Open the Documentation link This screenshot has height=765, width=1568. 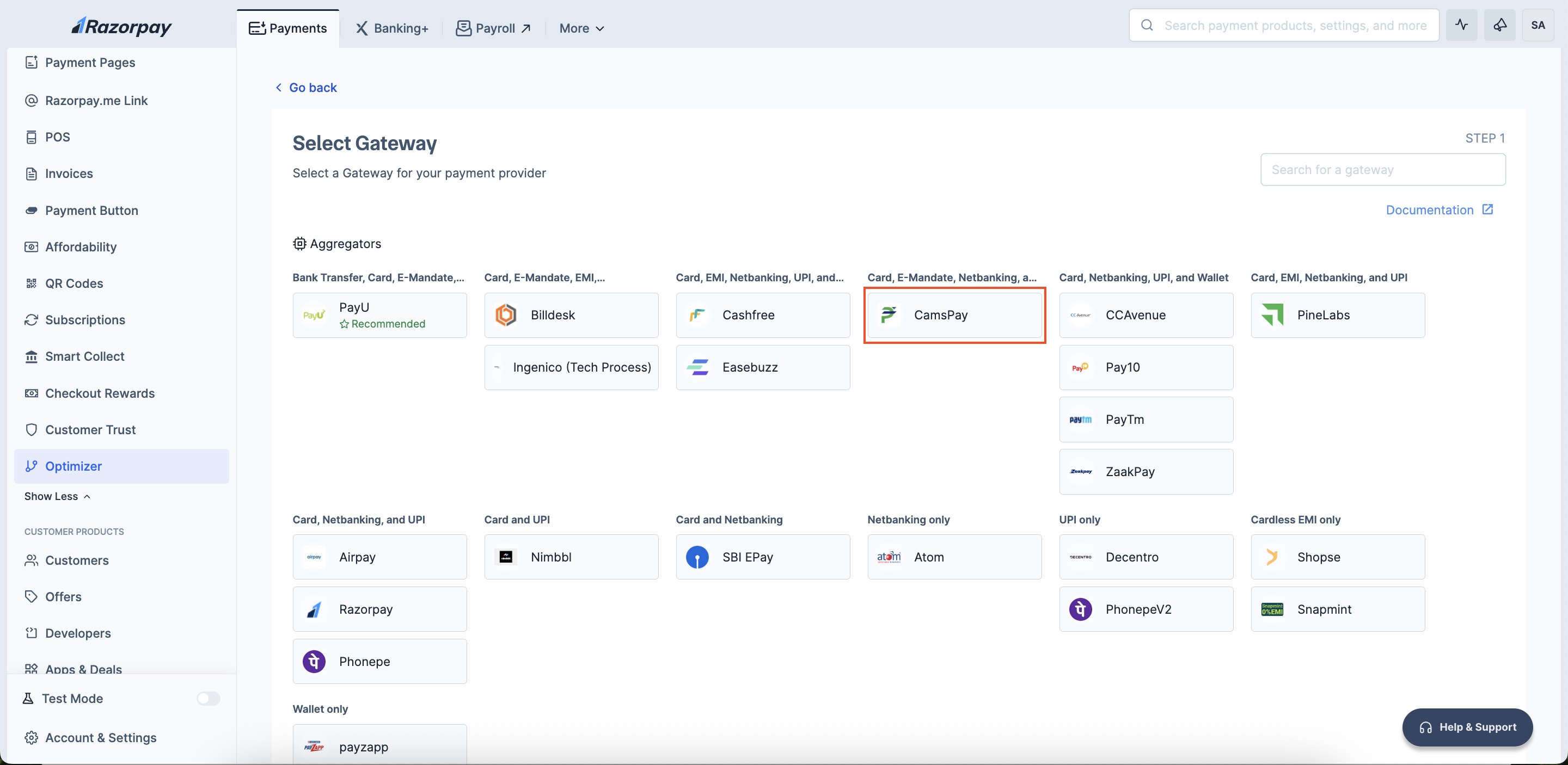click(1439, 210)
